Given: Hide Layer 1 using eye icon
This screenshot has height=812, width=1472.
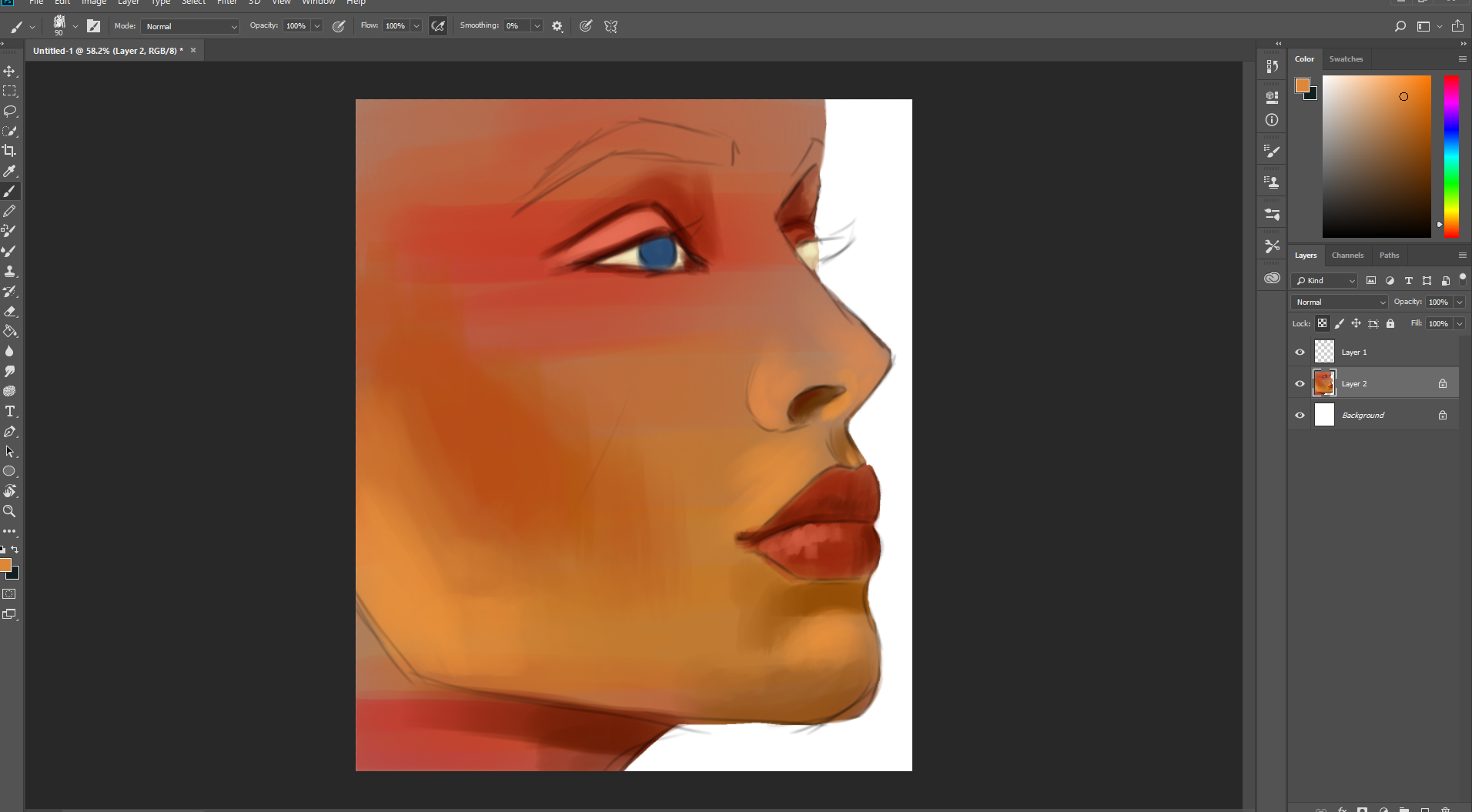Looking at the screenshot, I should 1300,353.
